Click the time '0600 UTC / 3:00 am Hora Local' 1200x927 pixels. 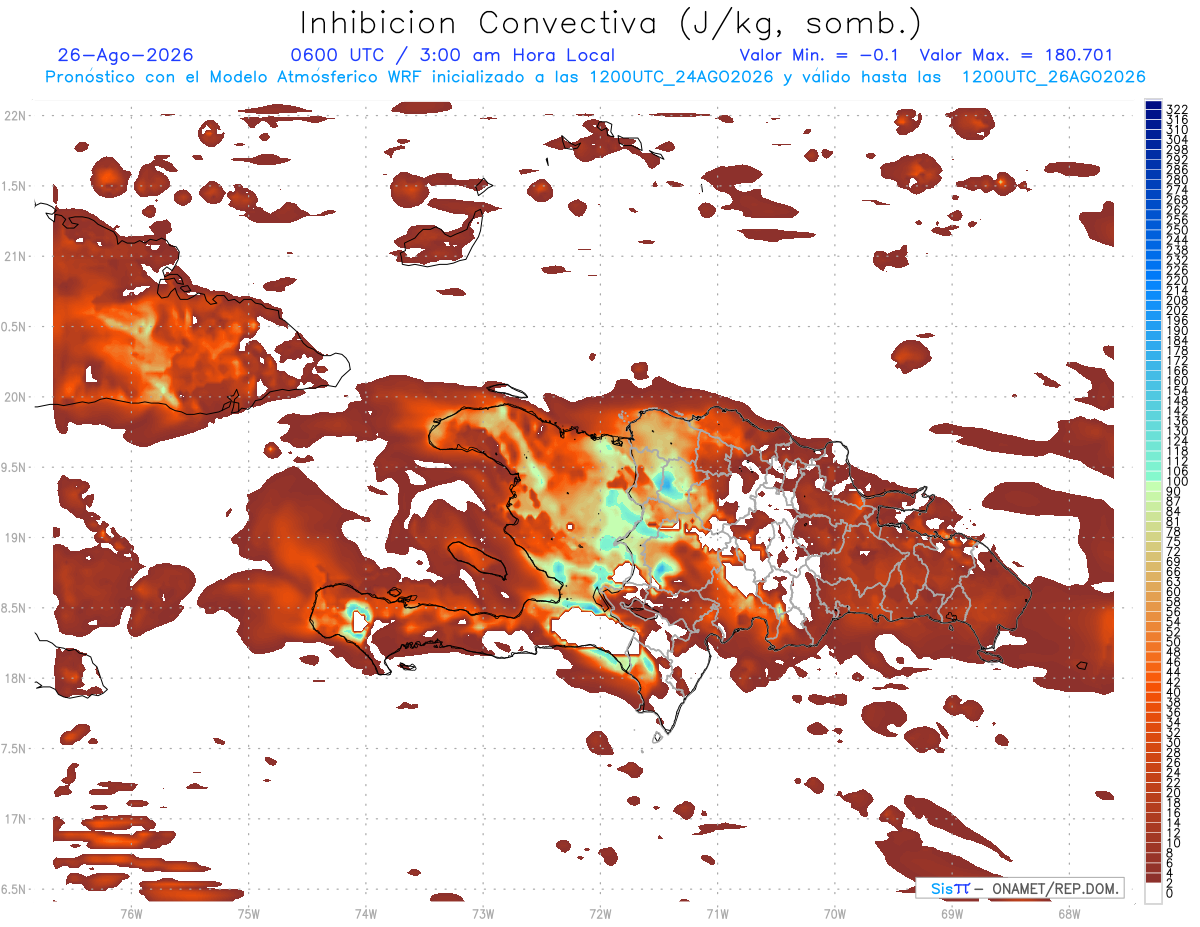(453, 55)
